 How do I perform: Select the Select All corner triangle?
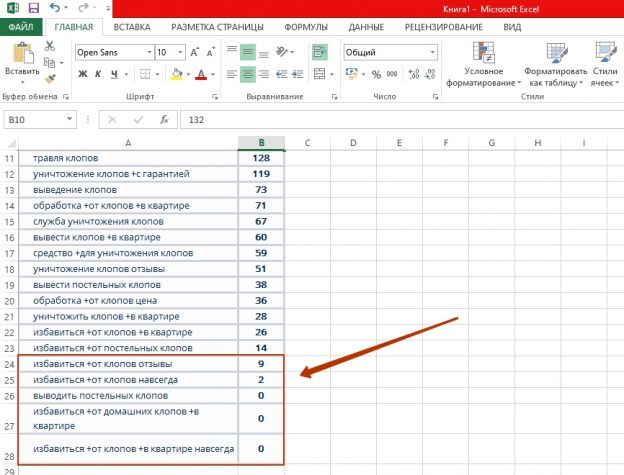click(10, 143)
